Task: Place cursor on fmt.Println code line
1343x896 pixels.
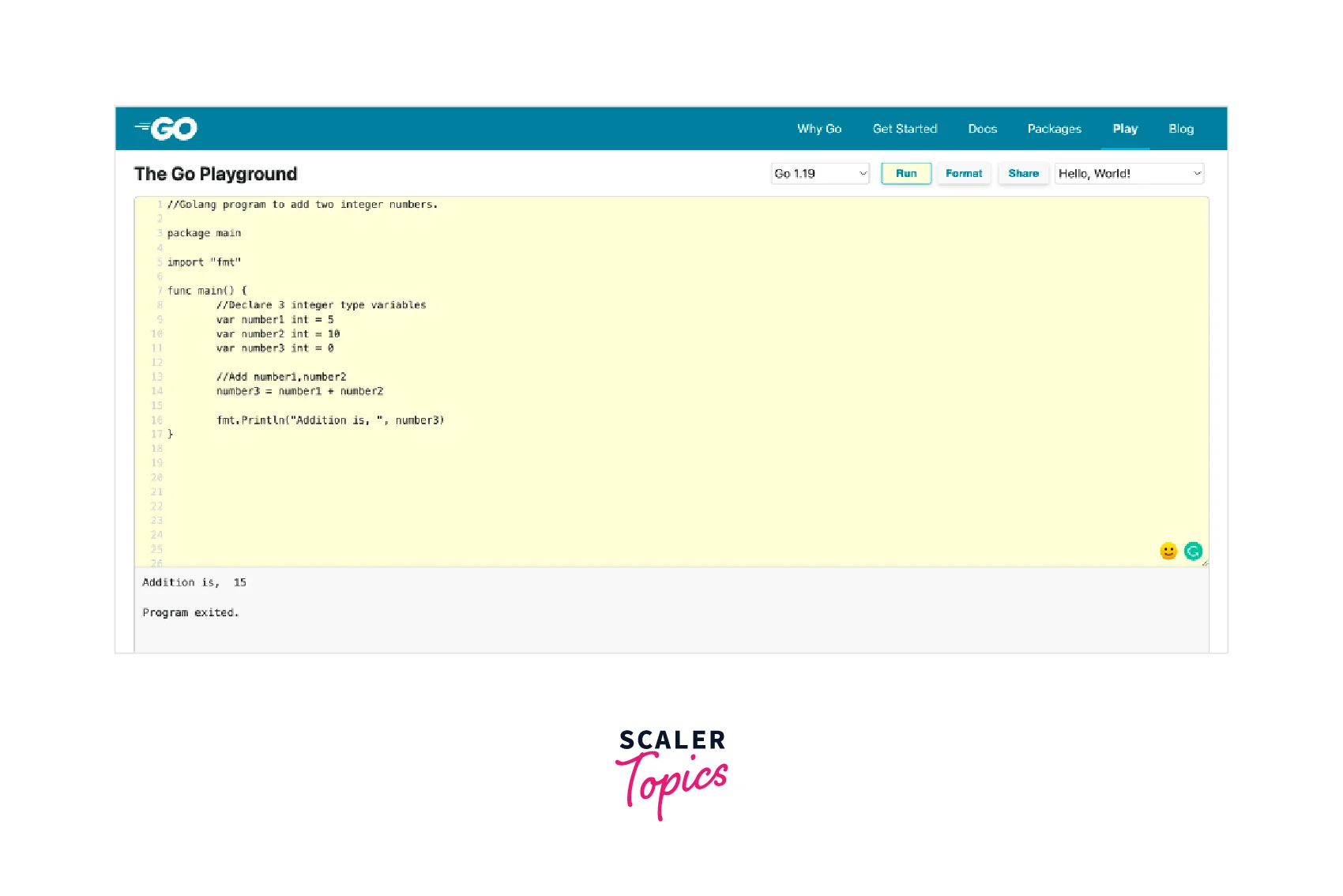Action: click(x=330, y=420)
